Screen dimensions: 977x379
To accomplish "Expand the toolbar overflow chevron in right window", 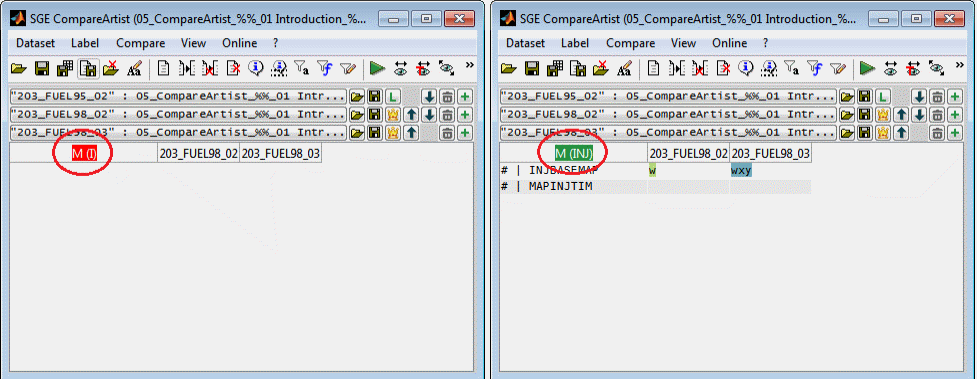I will pyautogui.click(x=960, y=65).
